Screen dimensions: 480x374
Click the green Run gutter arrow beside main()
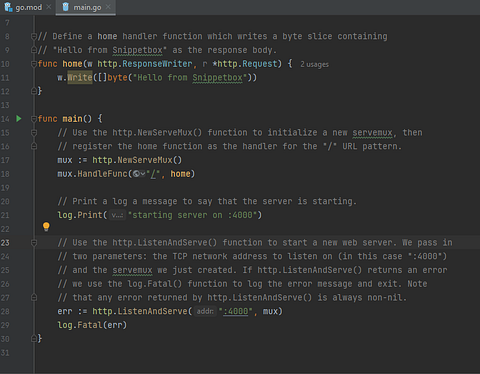[19, 119]
